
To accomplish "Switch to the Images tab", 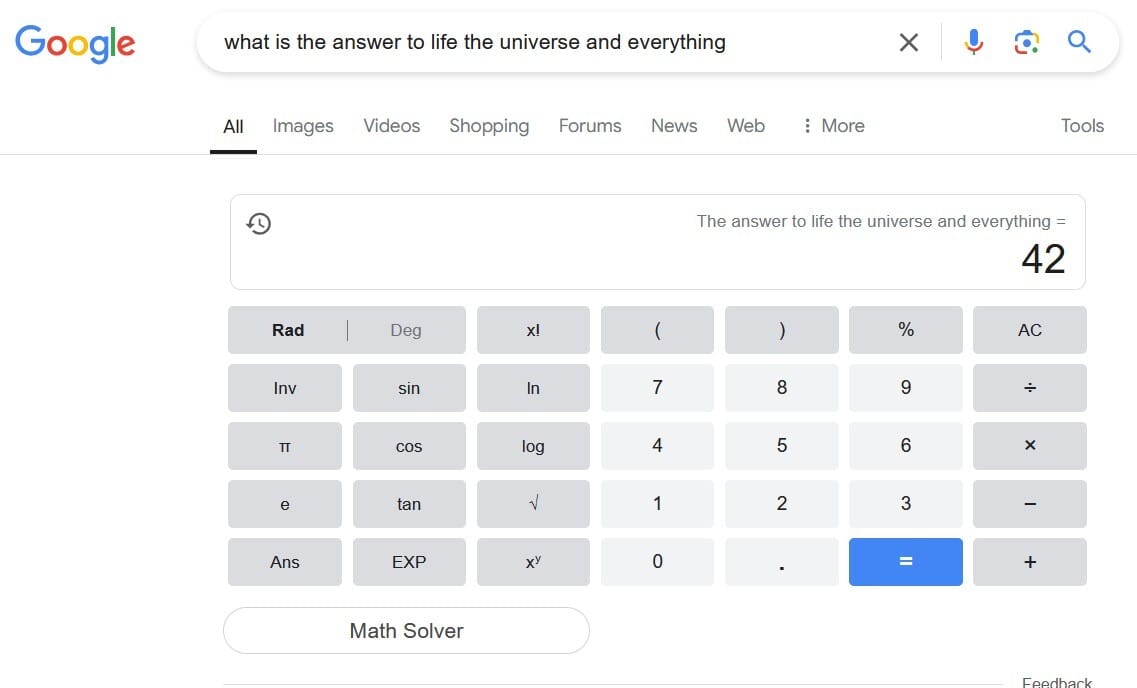I will coord(303,126).
